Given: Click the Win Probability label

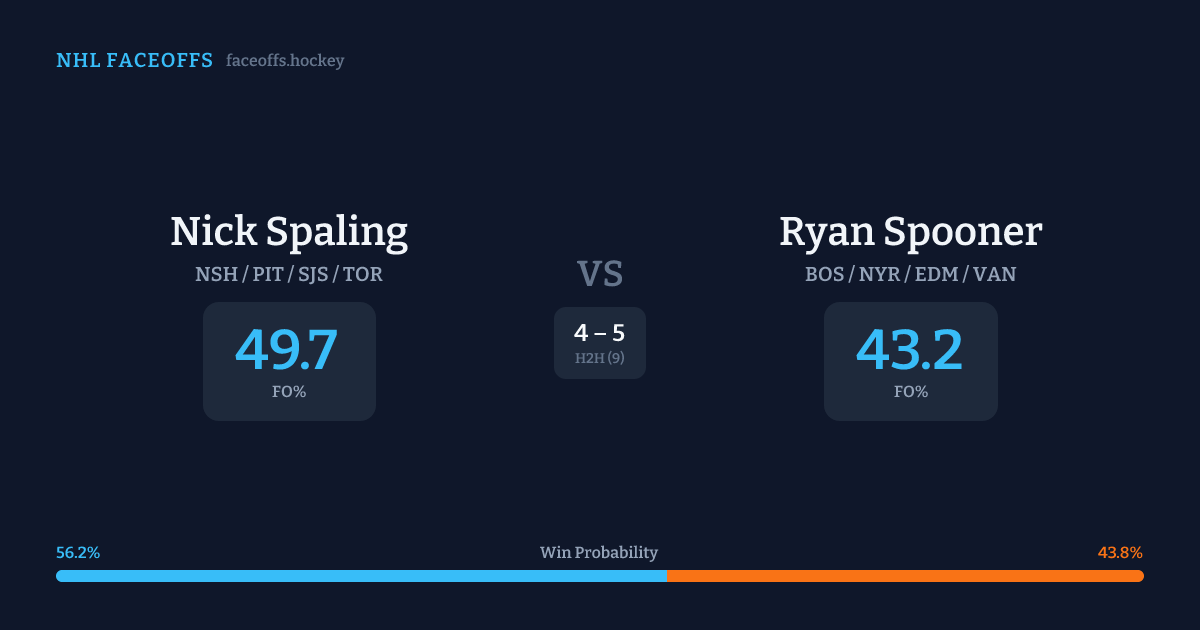Looking at the screenshot, I should (x=599, y=553).
